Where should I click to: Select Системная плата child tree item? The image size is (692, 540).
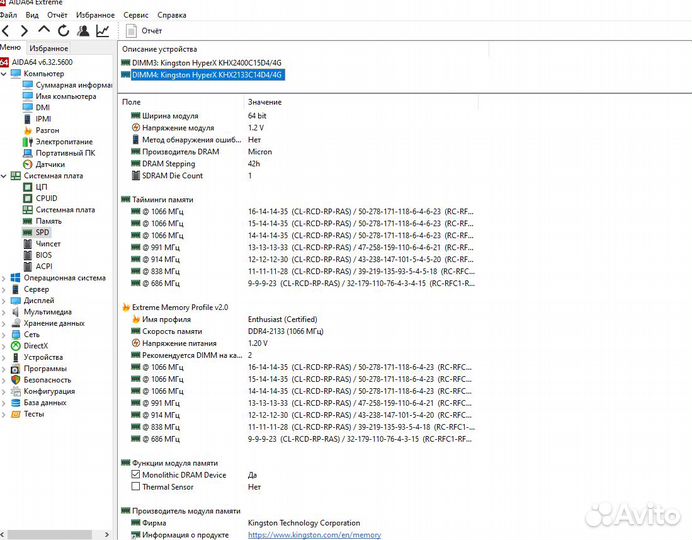point(65,210)
